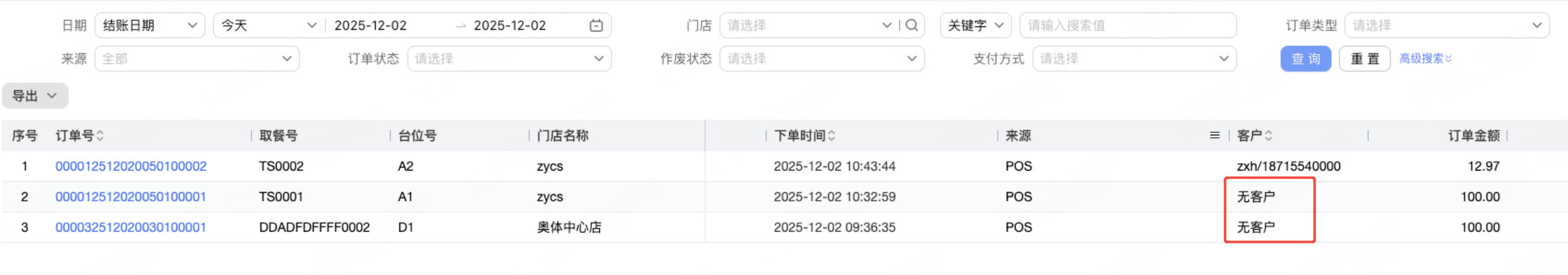
Task: Open the order type dropdown
Action: pyautogui.click(x=1446, y=25)
